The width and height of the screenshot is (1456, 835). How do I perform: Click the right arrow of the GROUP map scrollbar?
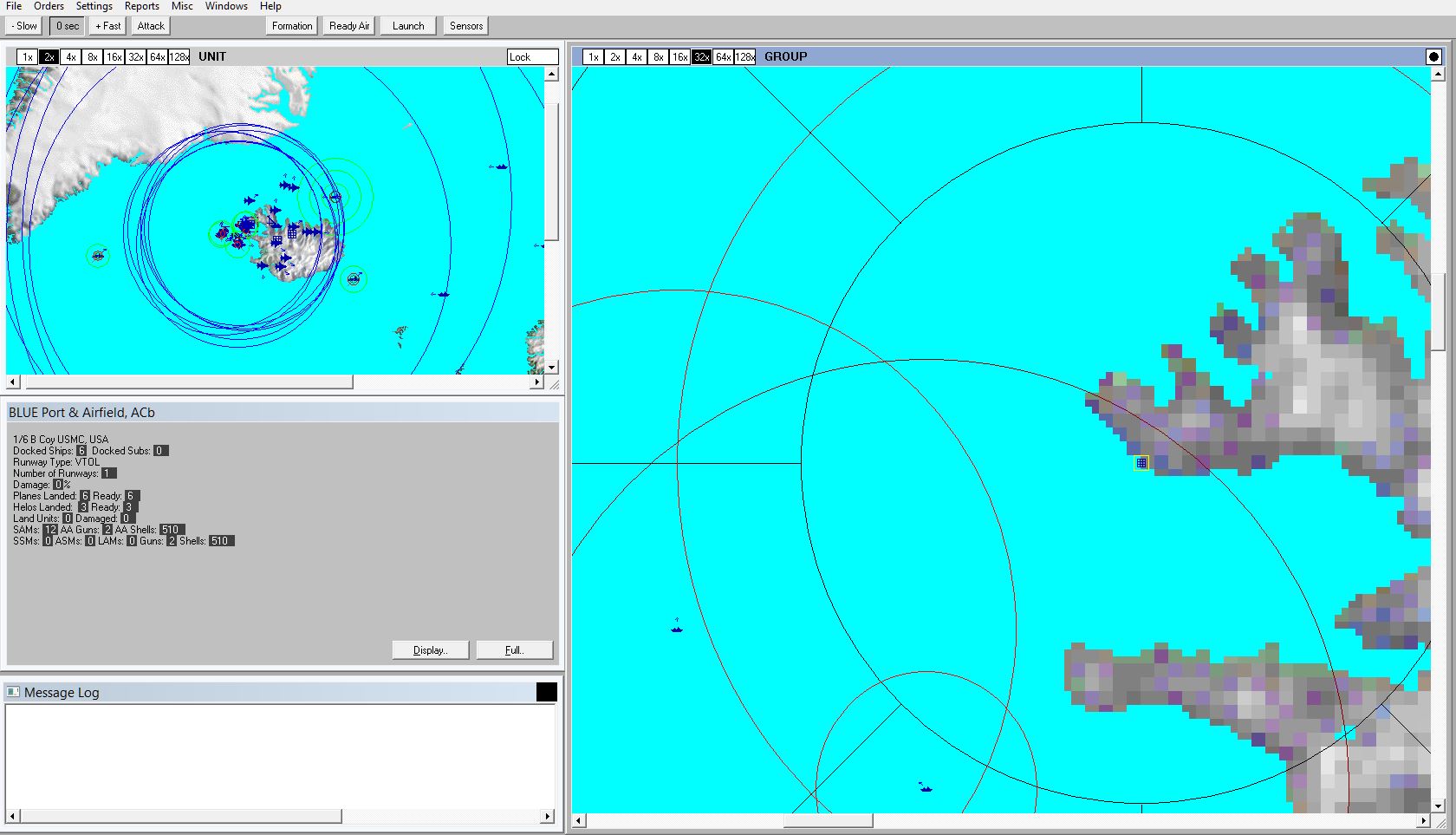[x=1426, y=821]
